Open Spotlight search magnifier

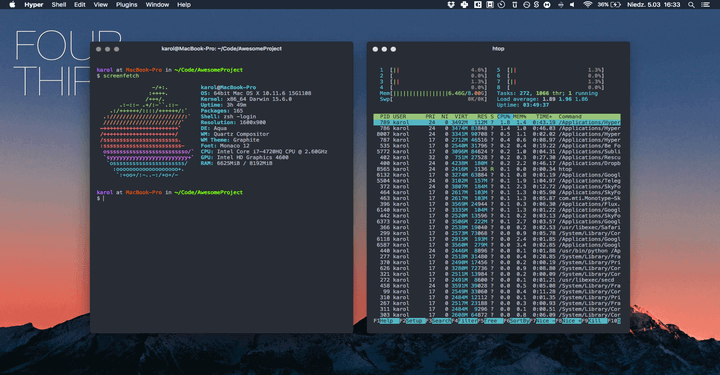coord(691,5)
